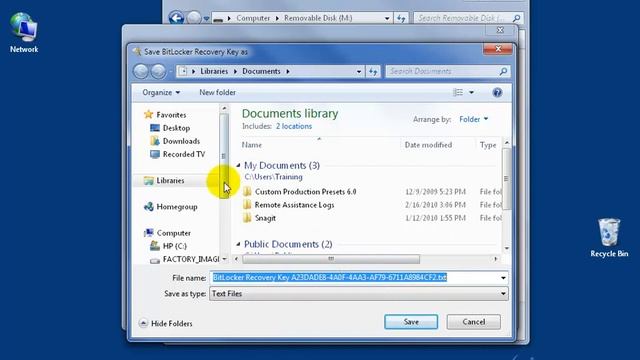Click the Hide Folders arrow icon
The height and width of the screenshot is (360, 640).
(143, 323)
